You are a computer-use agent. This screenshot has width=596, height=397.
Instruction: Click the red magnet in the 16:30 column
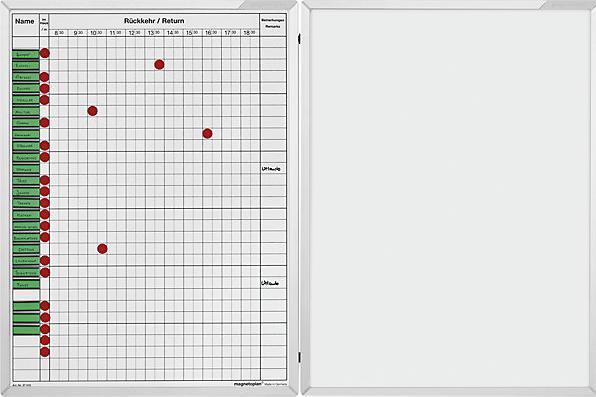click(x=207, y=133)
